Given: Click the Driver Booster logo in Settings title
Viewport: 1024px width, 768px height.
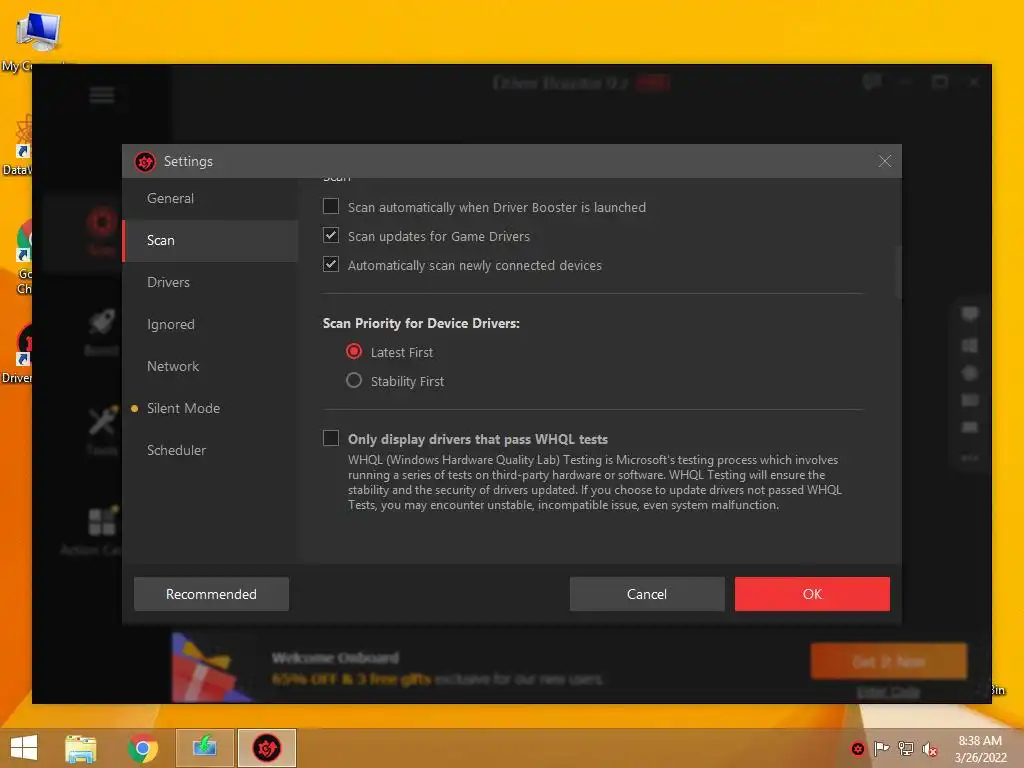Looking at the screenshot, I should [145, 161].
